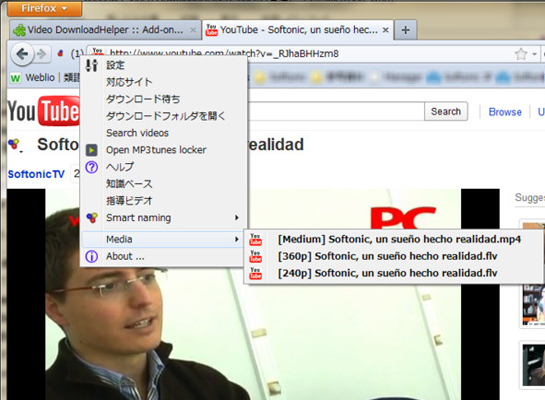Image resolution: width=545 pixels, height=400 pixels.
Task: Select 知識ベース menu entry
Action: click(163, 183)
